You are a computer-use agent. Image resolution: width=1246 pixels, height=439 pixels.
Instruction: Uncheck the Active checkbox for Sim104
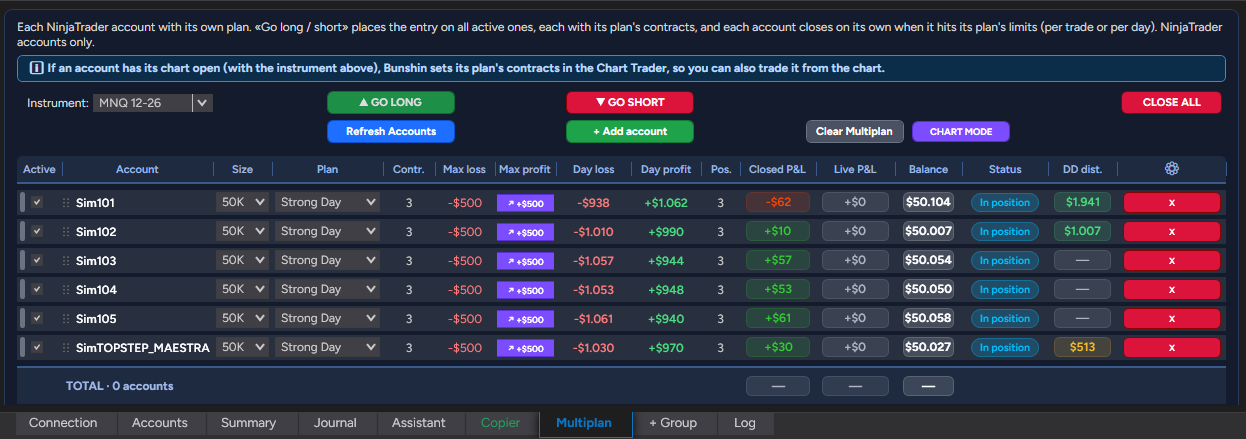coord(37,289)
